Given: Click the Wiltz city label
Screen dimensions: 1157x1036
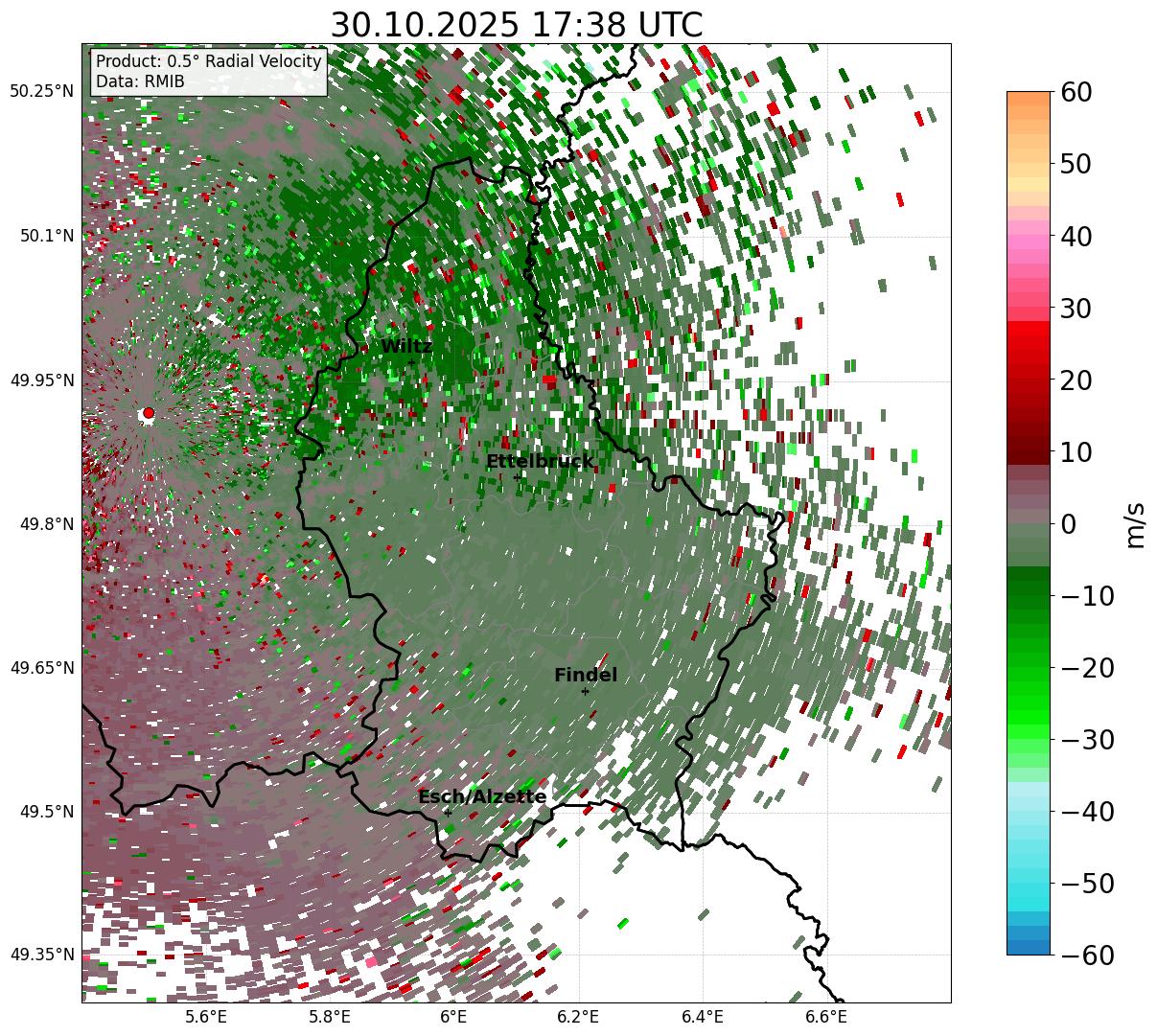Looking at the screenshot, I should click(406, 347).
